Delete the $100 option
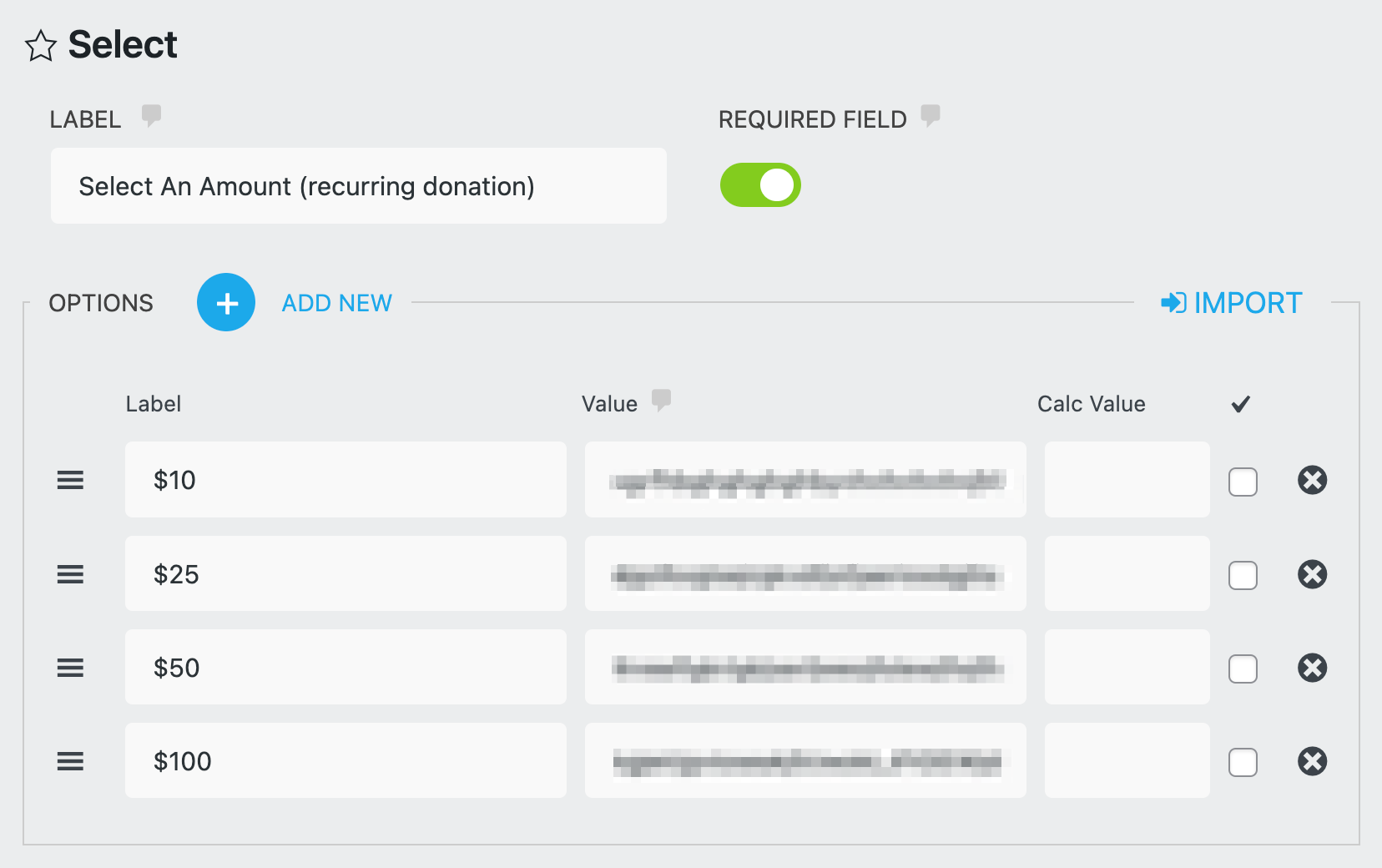 [x=1312, y=760]
